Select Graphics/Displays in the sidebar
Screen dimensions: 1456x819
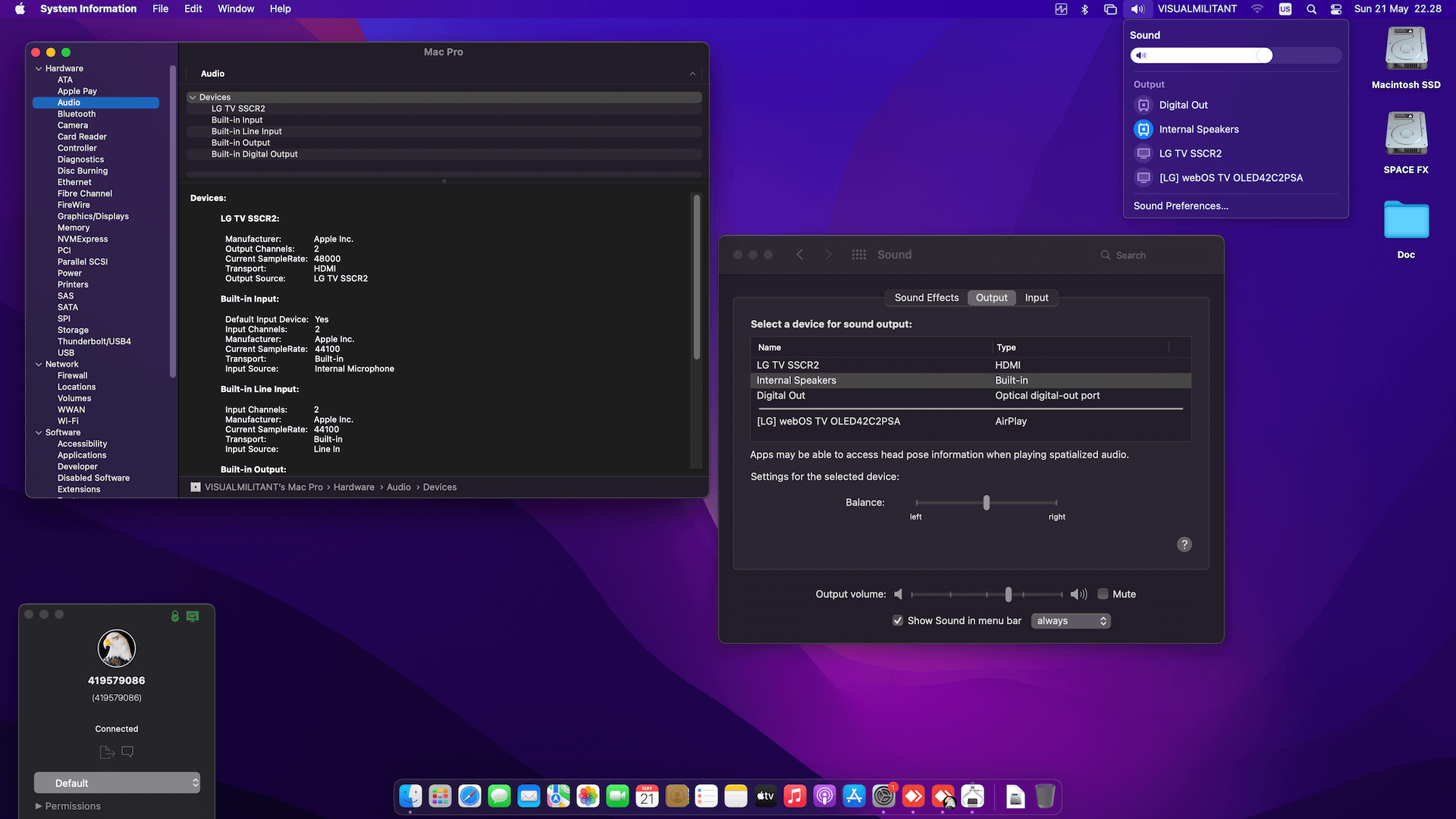tap(93, 216)
